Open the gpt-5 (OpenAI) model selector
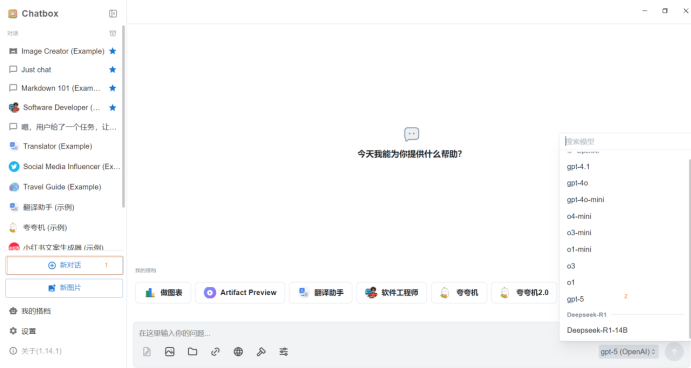The width and height of the screenshot is (691, 368). tap(628, 352)
